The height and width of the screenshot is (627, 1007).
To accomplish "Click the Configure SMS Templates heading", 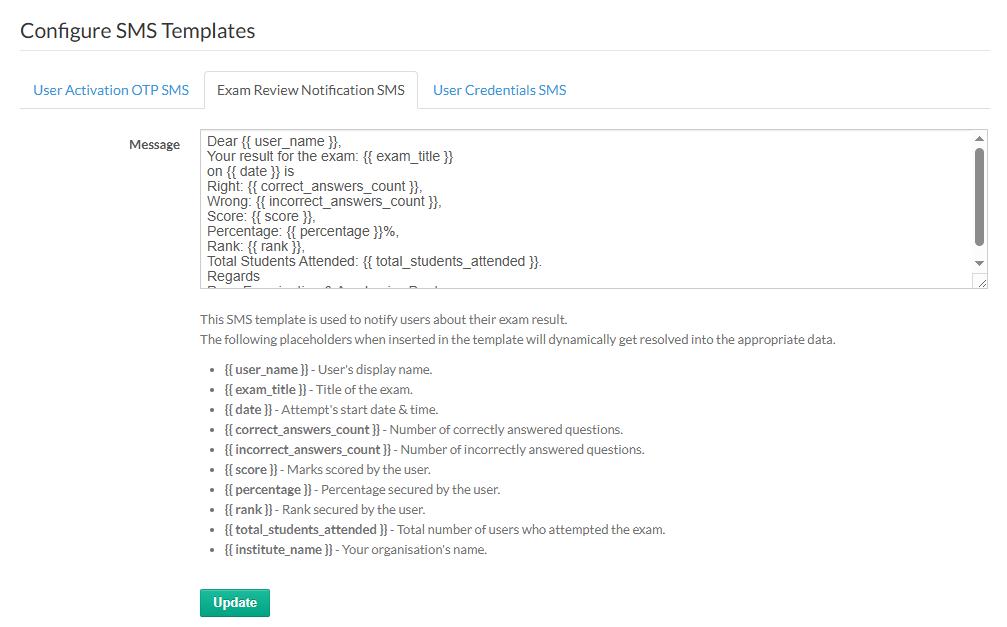I will point(138,31).
